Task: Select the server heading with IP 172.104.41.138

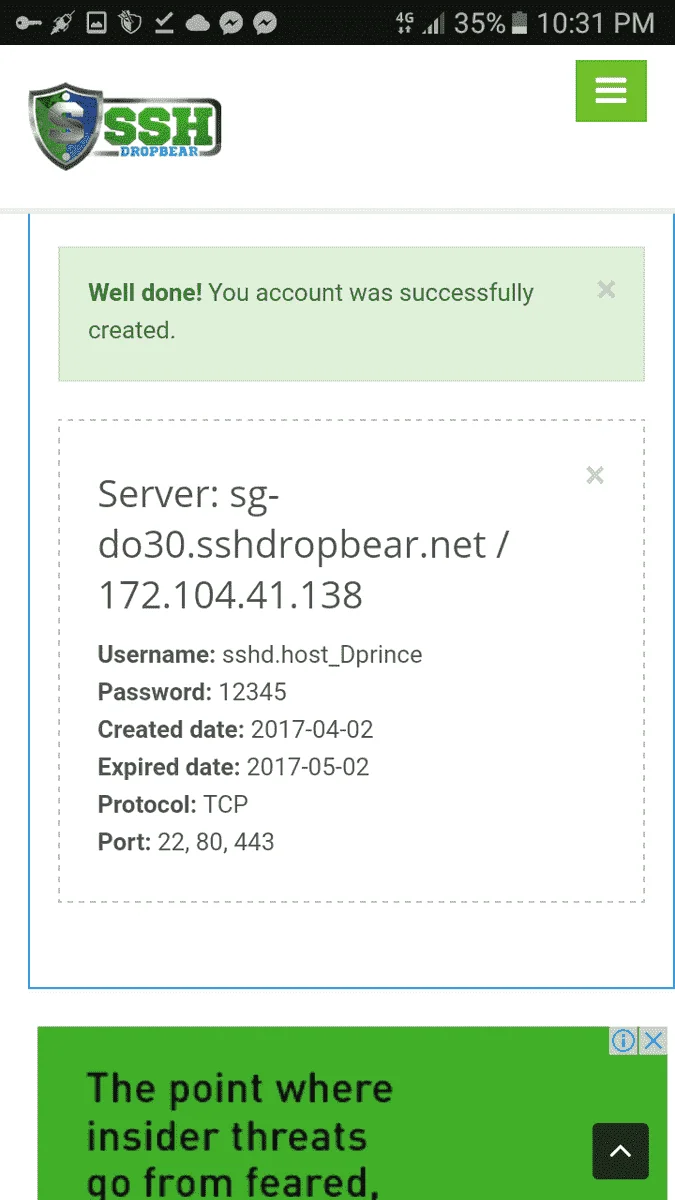Action: pos(304,545)
